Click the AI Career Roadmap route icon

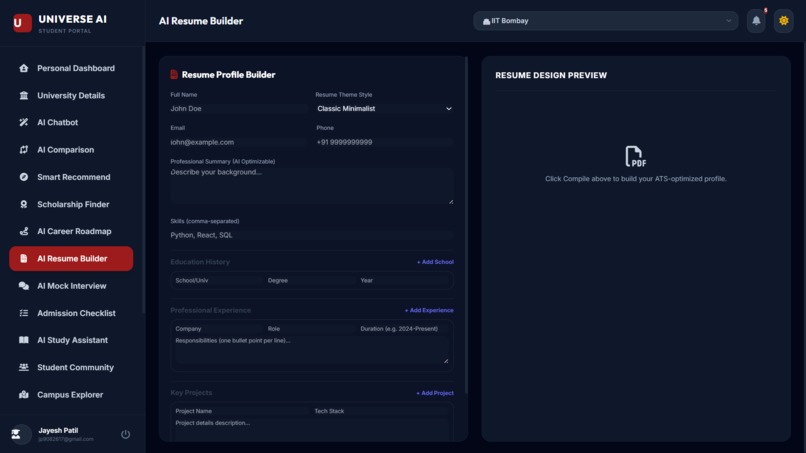pos(24,231)
